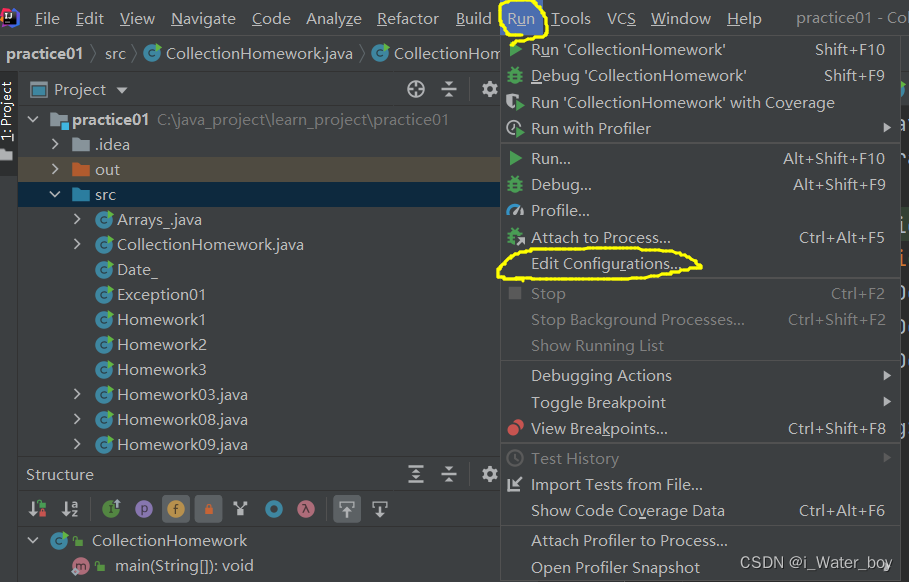The image size is (909, 582).
Task: Click collapse all icon in Structure panel header
Action: tap(449, 474)
